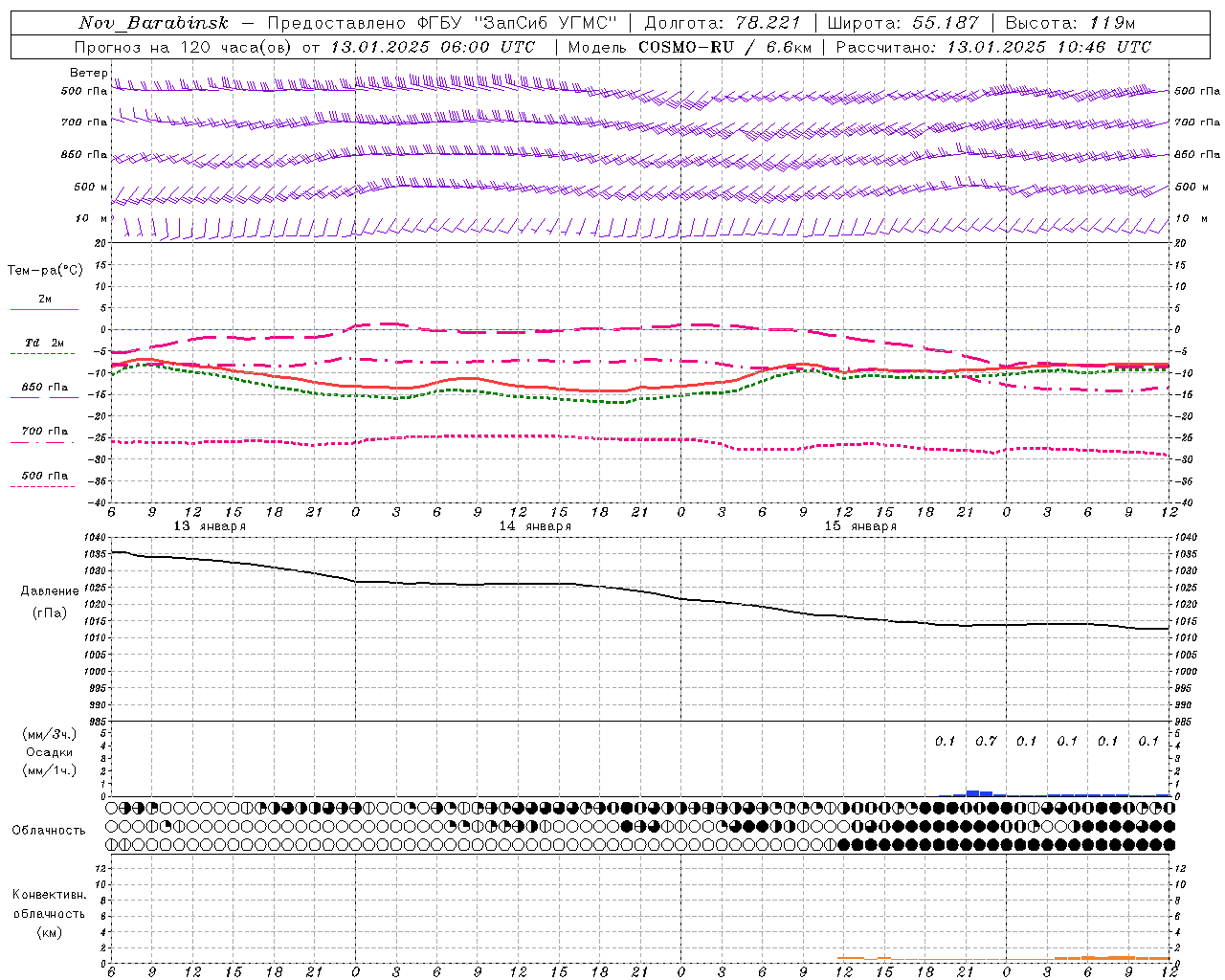Click the 'Ветер' wind panel label
This screenshot has width=1225, height=980.
click(88, 73)
